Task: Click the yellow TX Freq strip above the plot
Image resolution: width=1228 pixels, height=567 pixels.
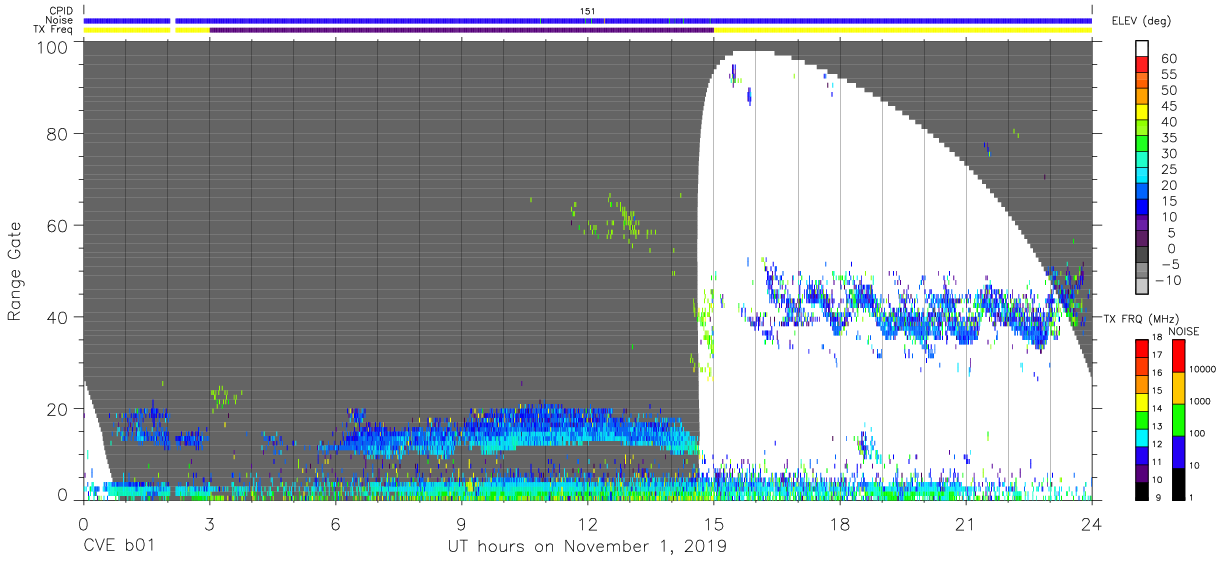Action: [x=902, y=30]
